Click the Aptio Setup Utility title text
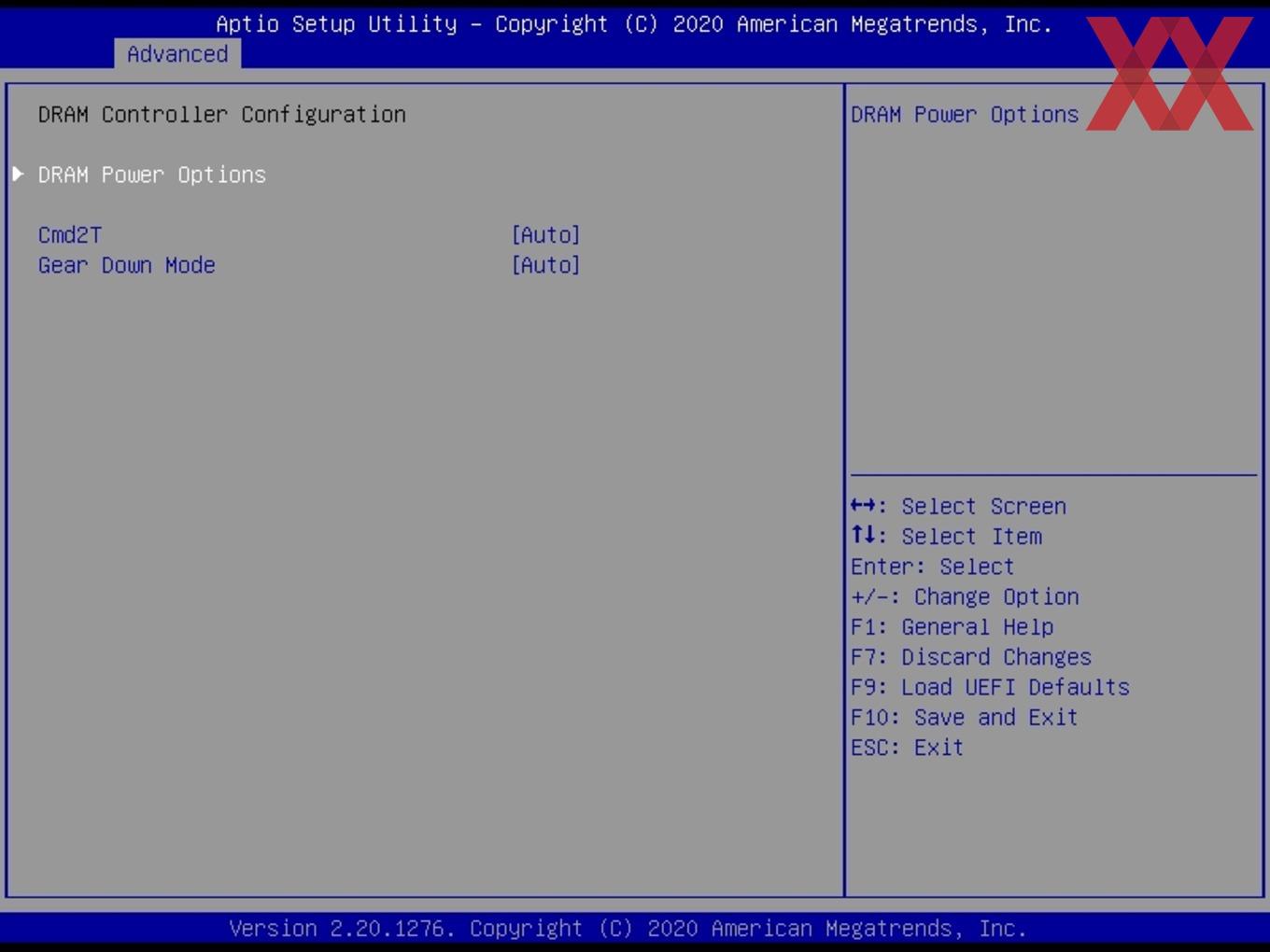 [634, 24]
